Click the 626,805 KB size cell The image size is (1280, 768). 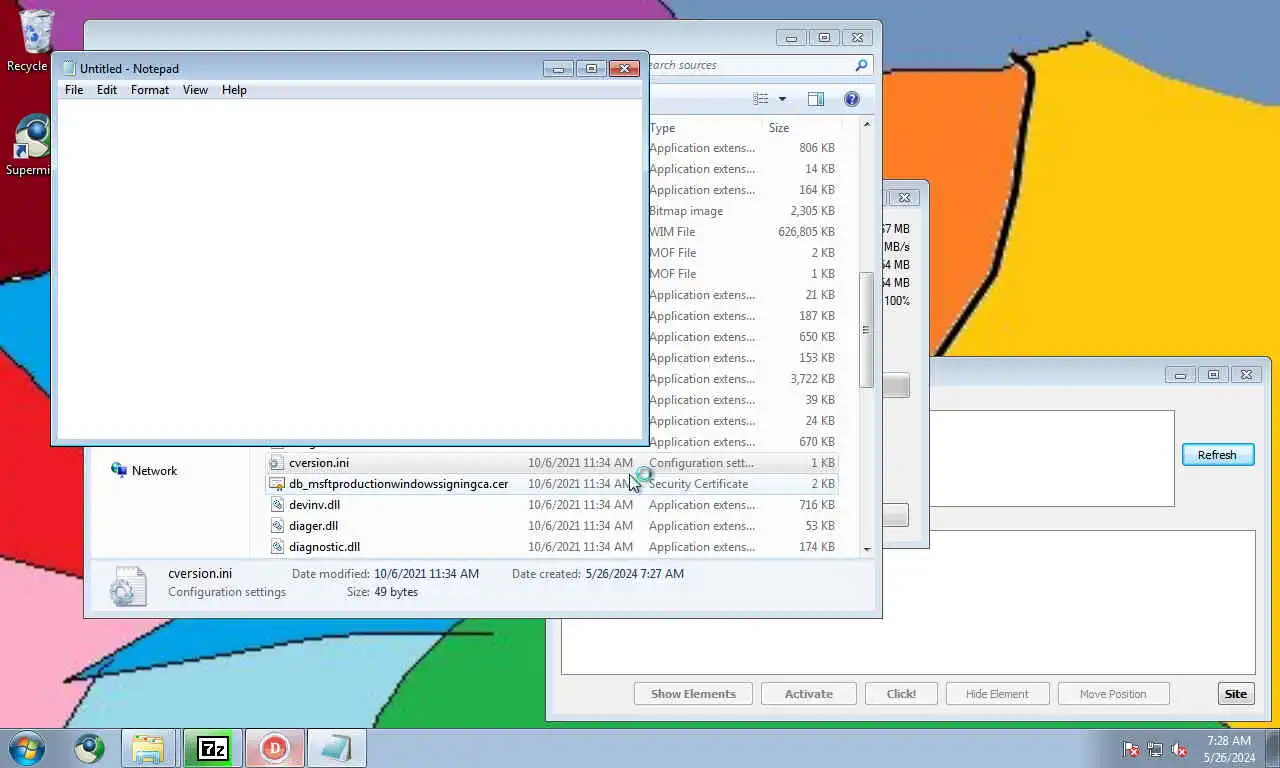coord(806,232)
